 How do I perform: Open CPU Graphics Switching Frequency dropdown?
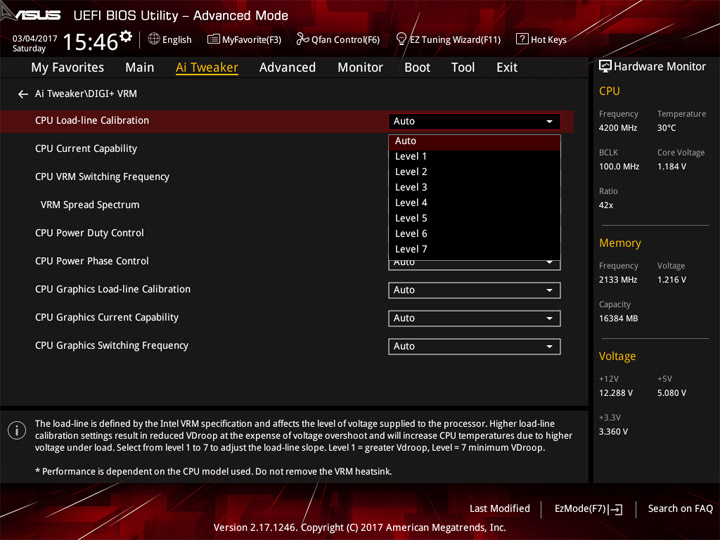[474, 346]
